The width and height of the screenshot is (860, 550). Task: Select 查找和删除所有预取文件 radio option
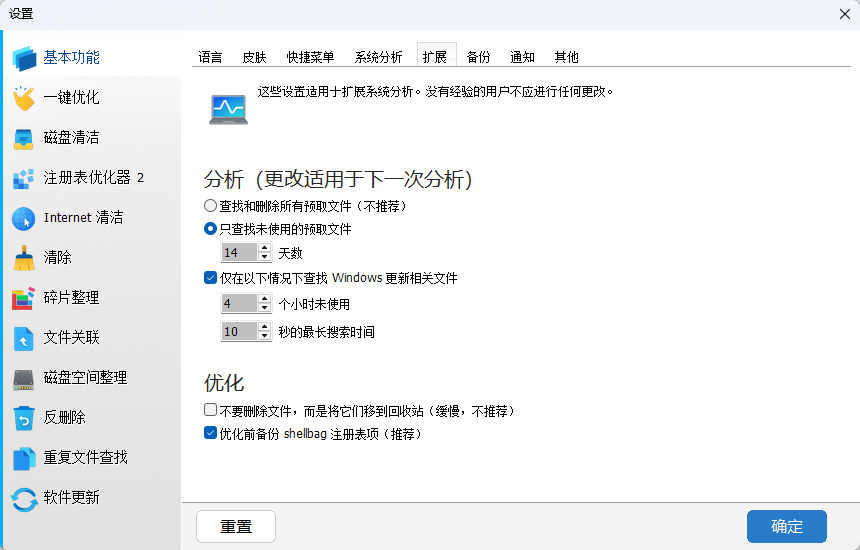[210, 206]
